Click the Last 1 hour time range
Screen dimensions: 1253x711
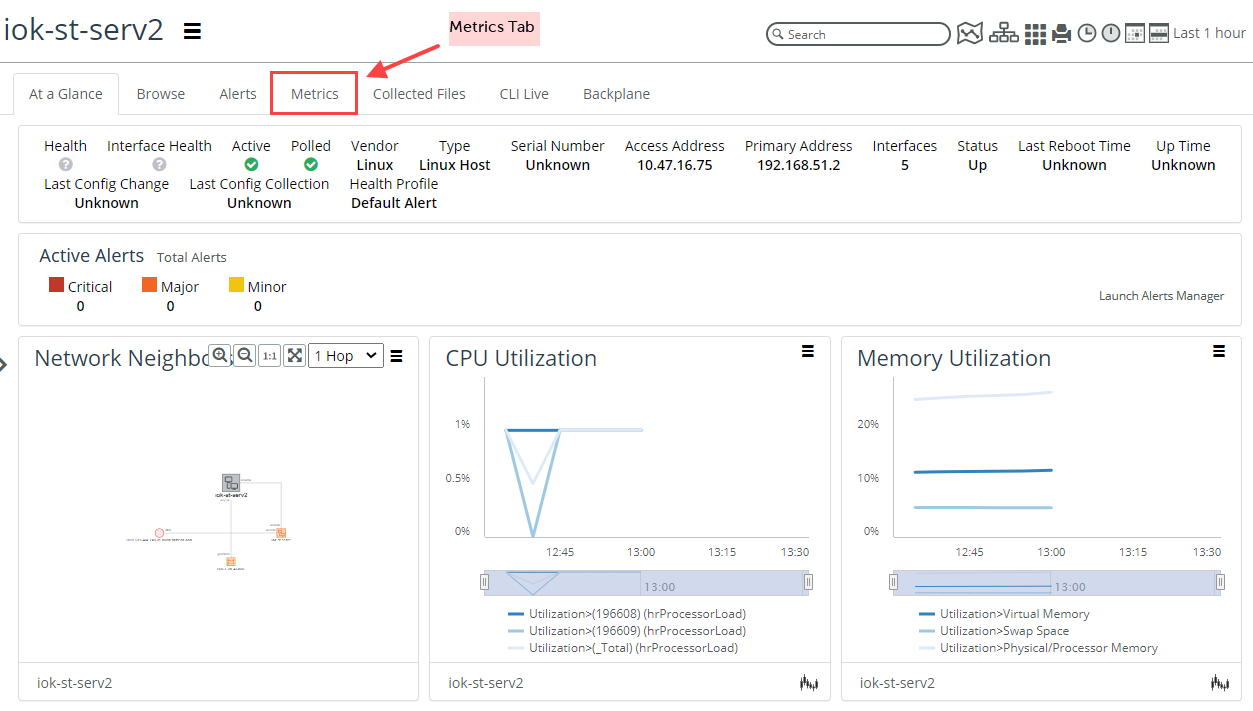point(1209,33)
